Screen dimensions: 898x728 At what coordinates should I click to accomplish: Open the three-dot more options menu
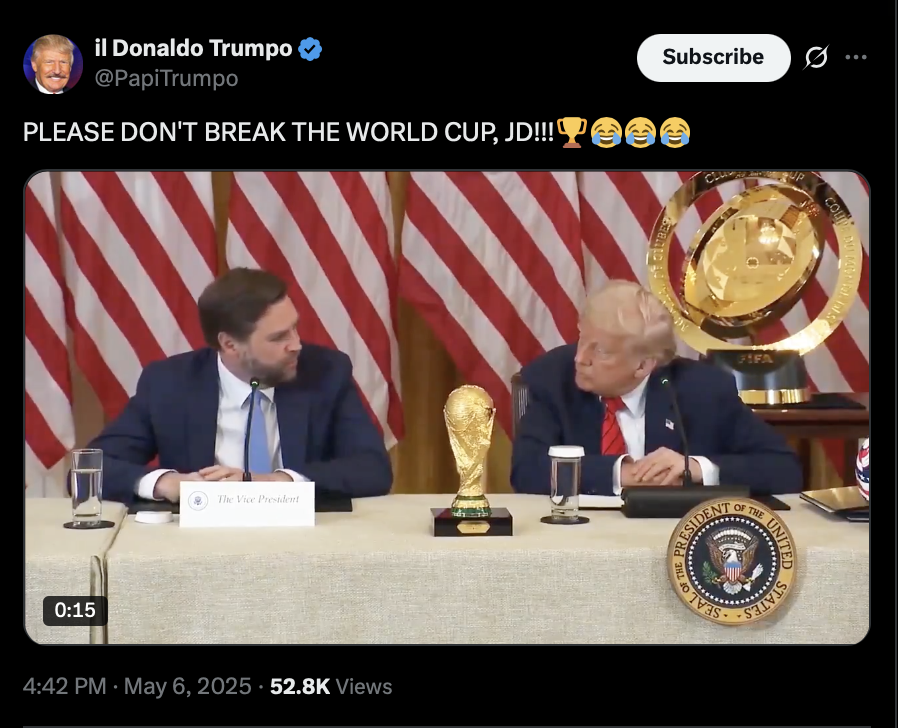pyautogui.click(x=856, y=57)
